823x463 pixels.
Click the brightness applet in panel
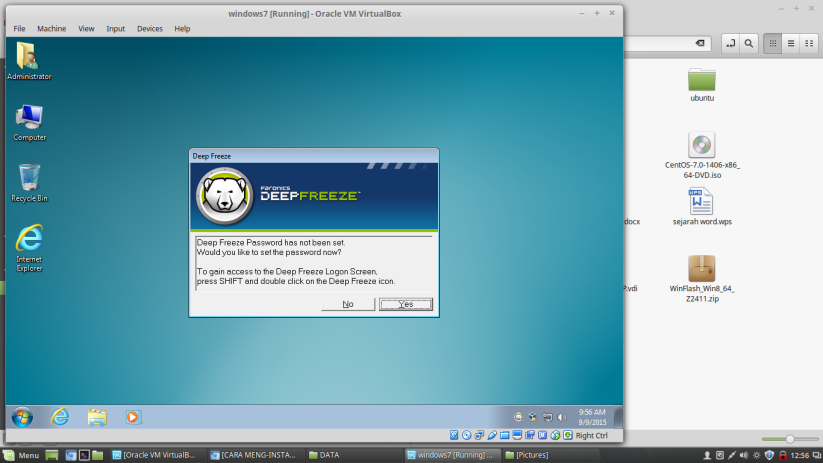point(756,455)
